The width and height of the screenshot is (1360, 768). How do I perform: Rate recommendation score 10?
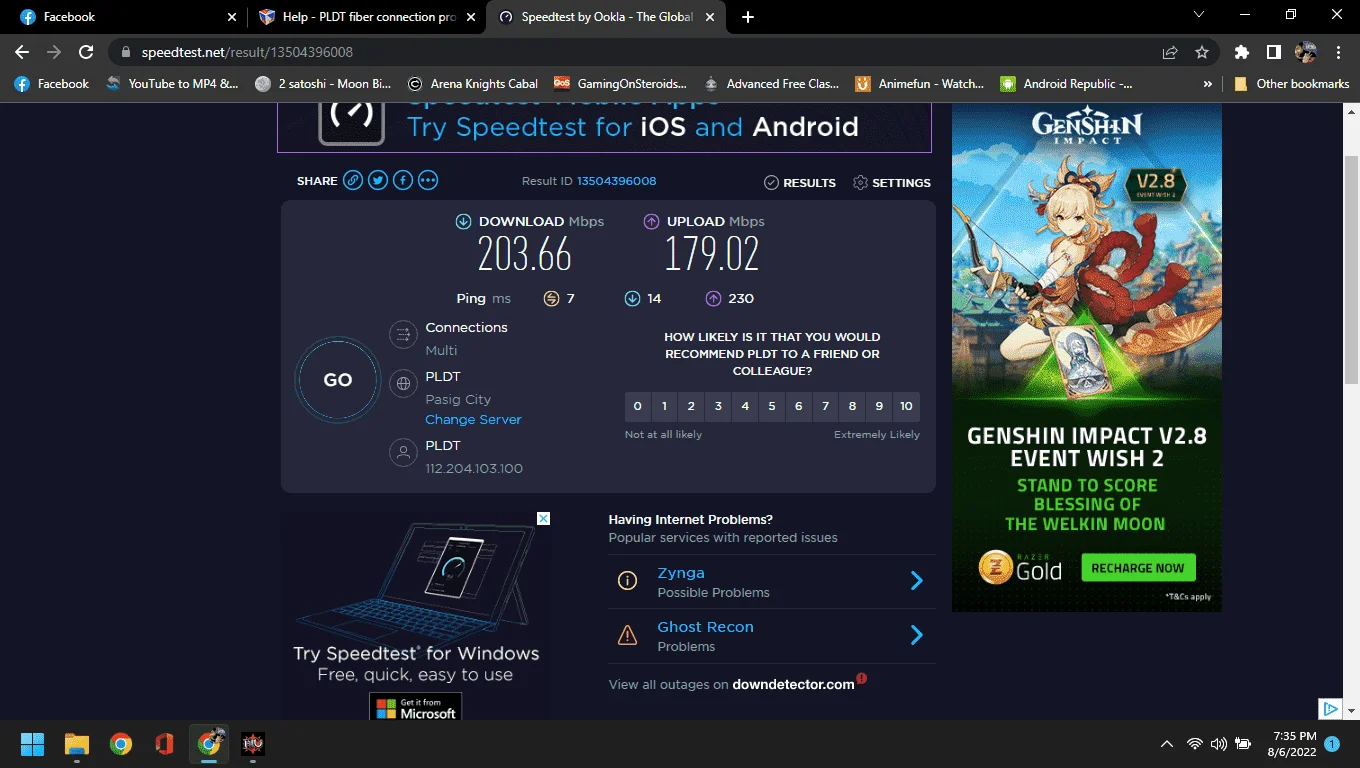(907, 406)
